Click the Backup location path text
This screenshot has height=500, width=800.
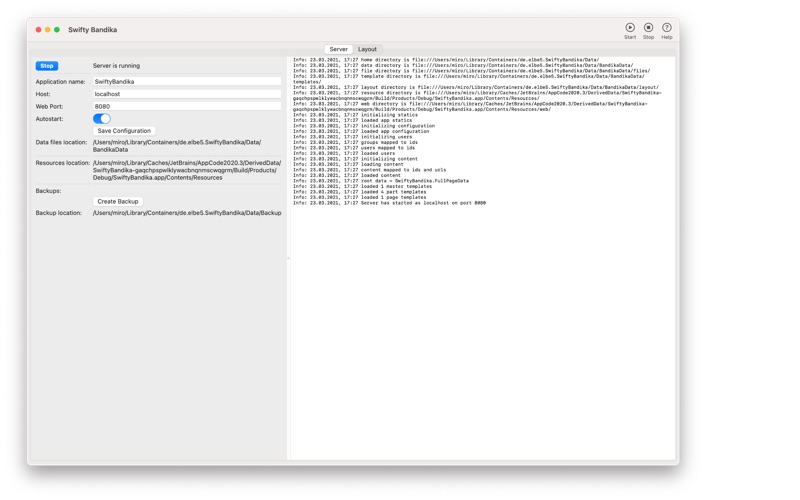187,213
